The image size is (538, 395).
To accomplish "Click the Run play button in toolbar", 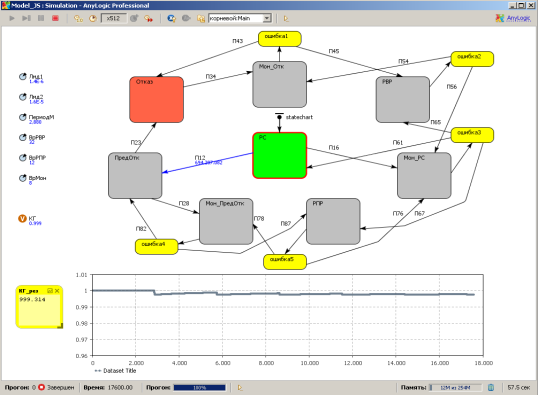I will (12, 18).
